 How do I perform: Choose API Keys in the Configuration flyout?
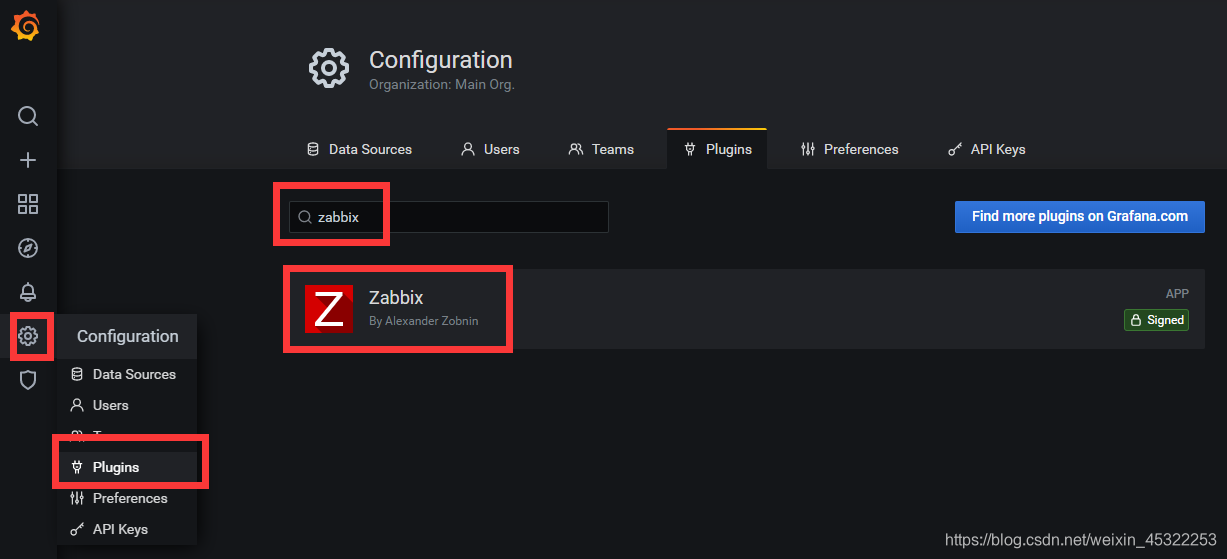pyautogui.click(x=127, y=529)
